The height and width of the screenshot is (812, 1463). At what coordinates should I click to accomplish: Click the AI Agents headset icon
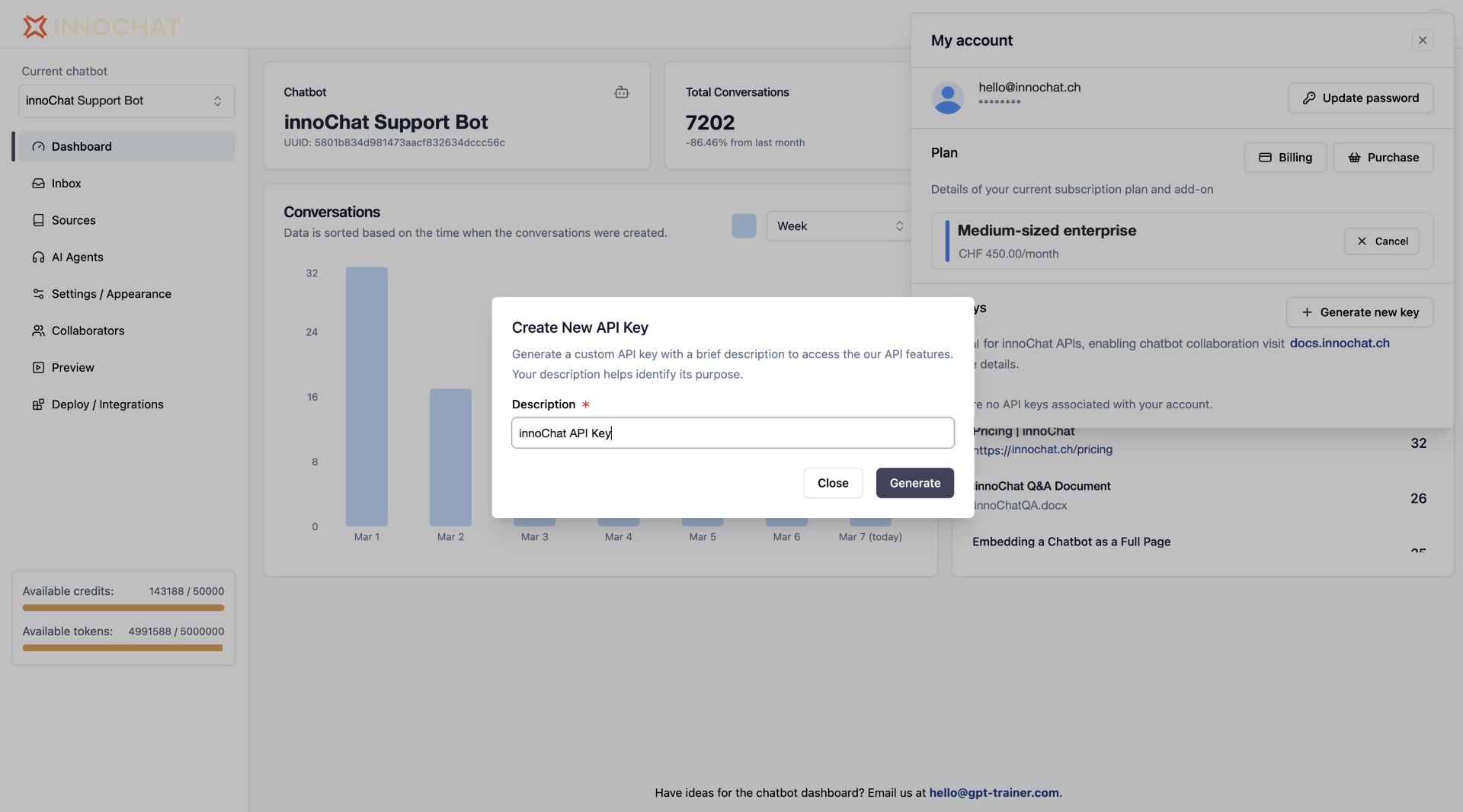[x=38, y=257]
